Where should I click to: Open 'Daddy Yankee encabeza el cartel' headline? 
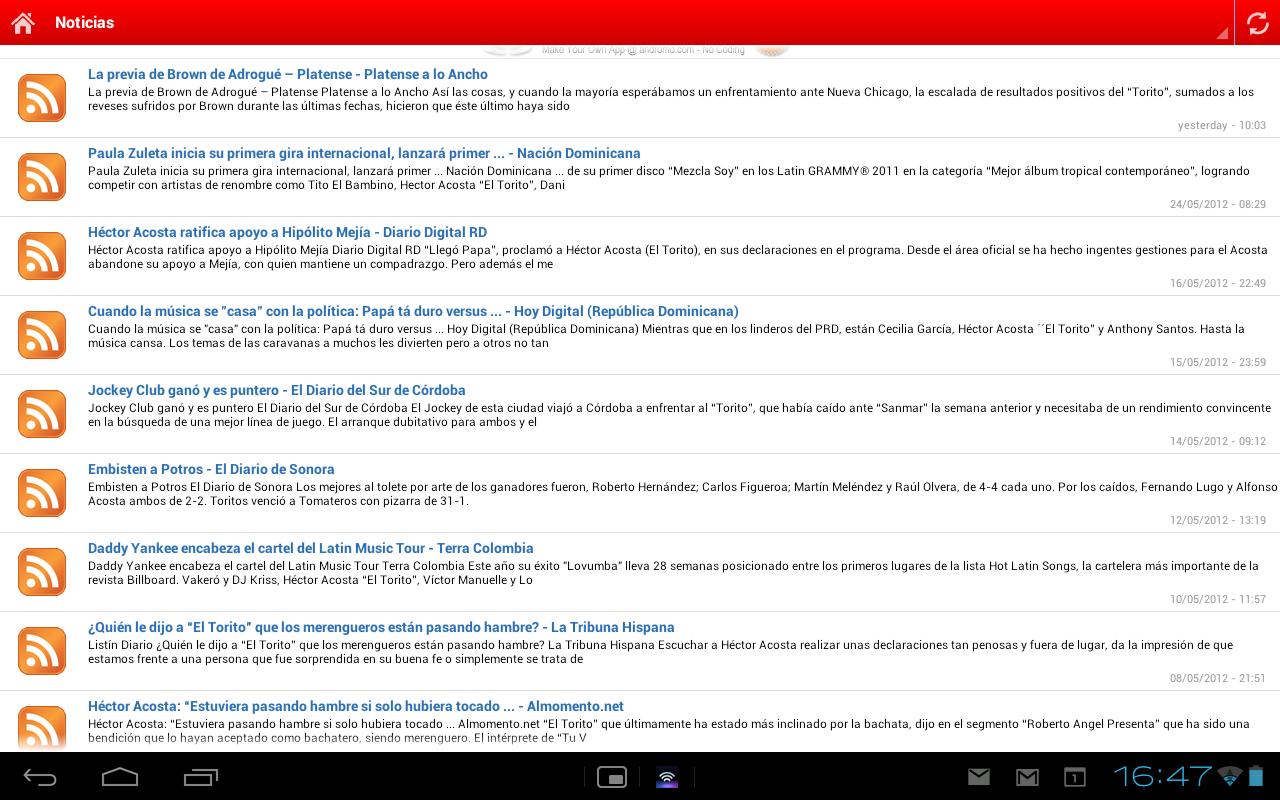click(x=311, y=548)
